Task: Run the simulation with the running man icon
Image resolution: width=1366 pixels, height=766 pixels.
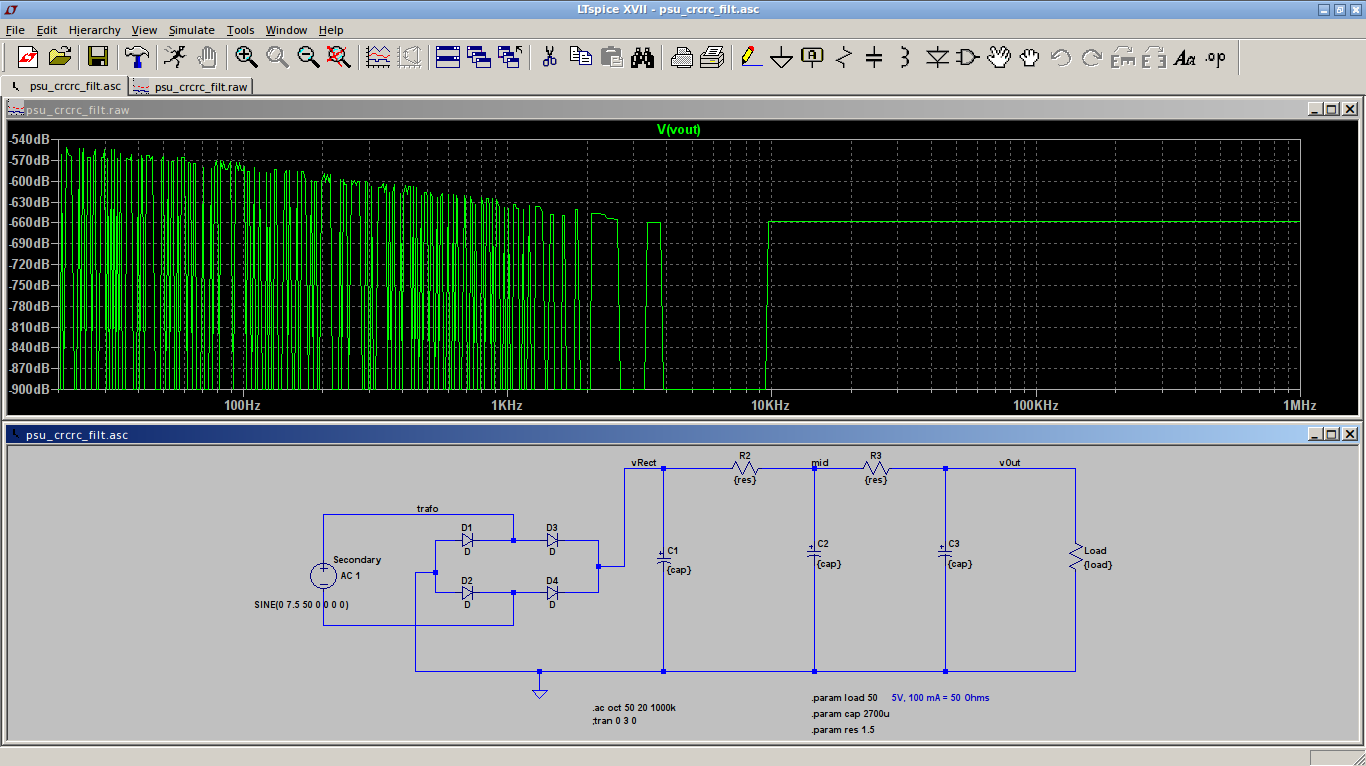Action: pos(175,57)
